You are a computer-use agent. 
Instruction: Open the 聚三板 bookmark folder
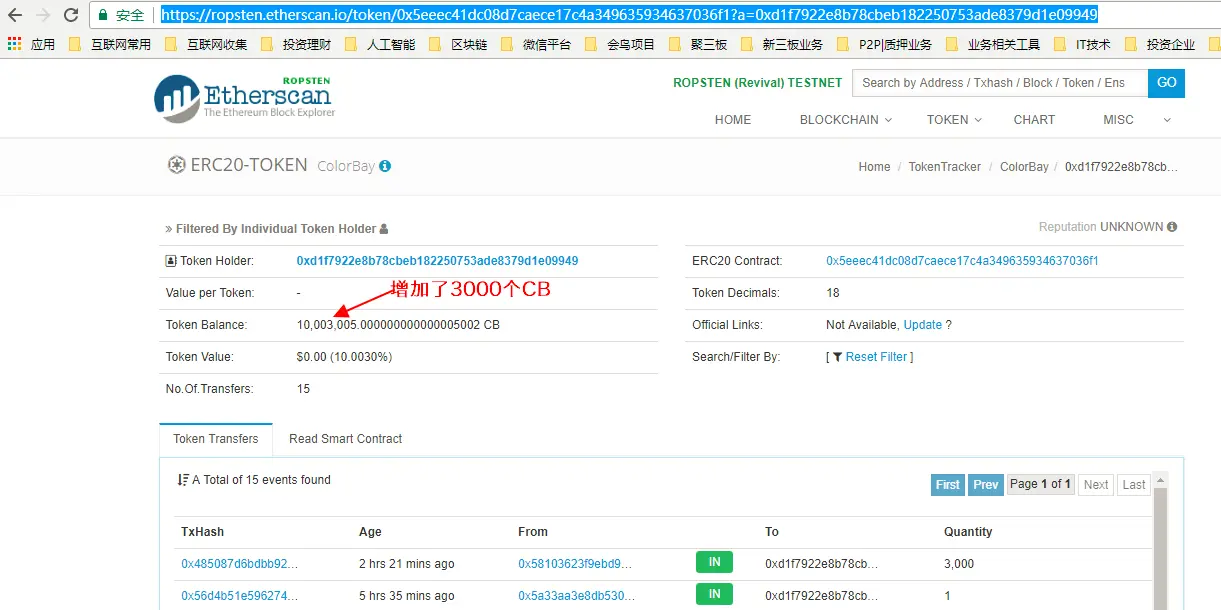(x=698, y=44)
